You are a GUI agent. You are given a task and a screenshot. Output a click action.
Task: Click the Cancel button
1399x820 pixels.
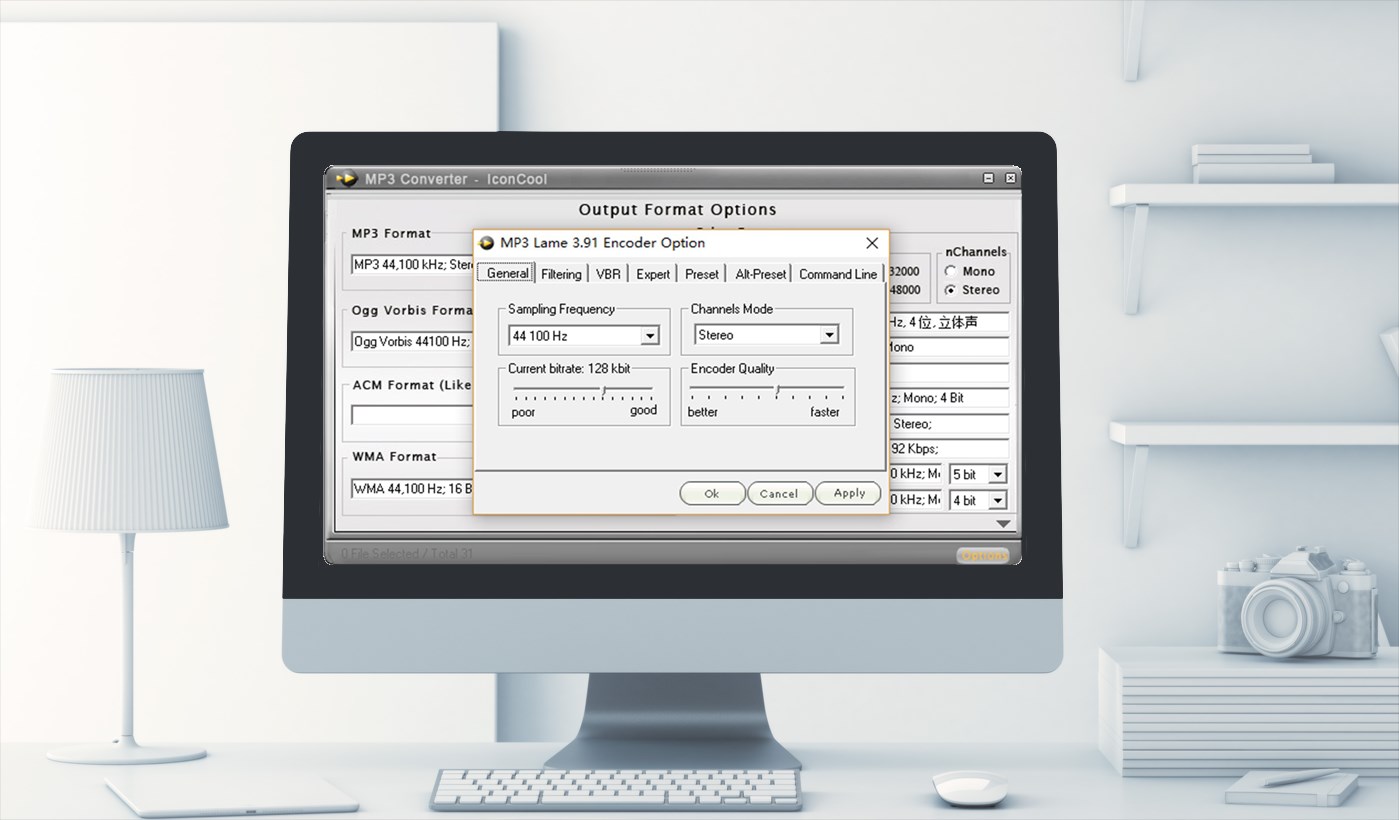(779, 493)
